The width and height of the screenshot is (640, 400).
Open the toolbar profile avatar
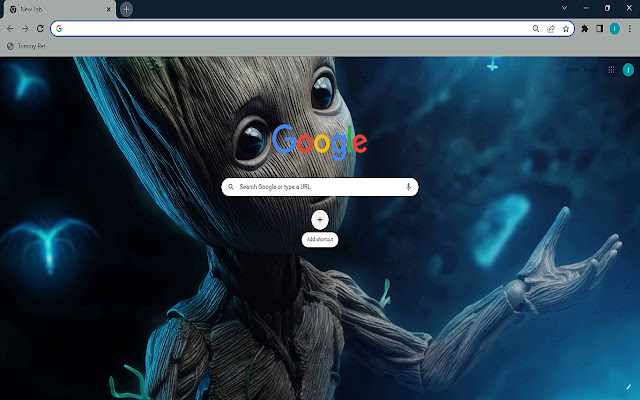tap(615, 29)
